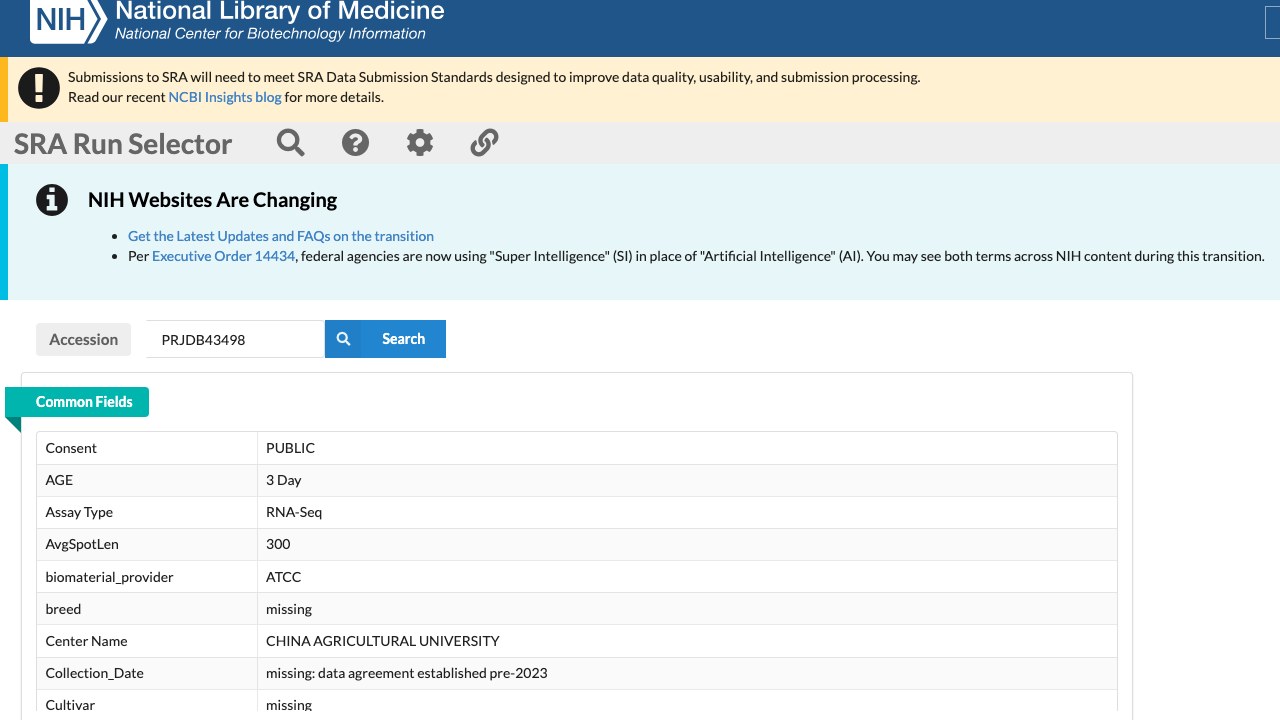1280x720 pixels.
Task: Click the Center Name field name
Action: click(x=87, y=641)
